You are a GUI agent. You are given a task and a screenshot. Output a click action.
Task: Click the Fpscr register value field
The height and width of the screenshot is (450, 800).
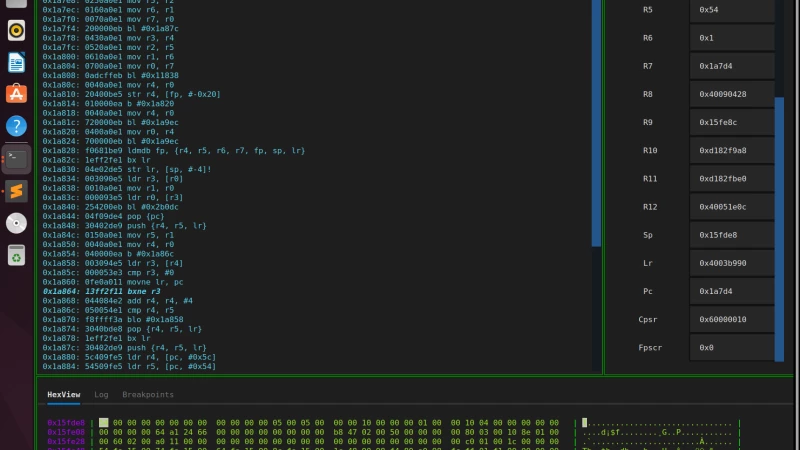pos(731,347)
